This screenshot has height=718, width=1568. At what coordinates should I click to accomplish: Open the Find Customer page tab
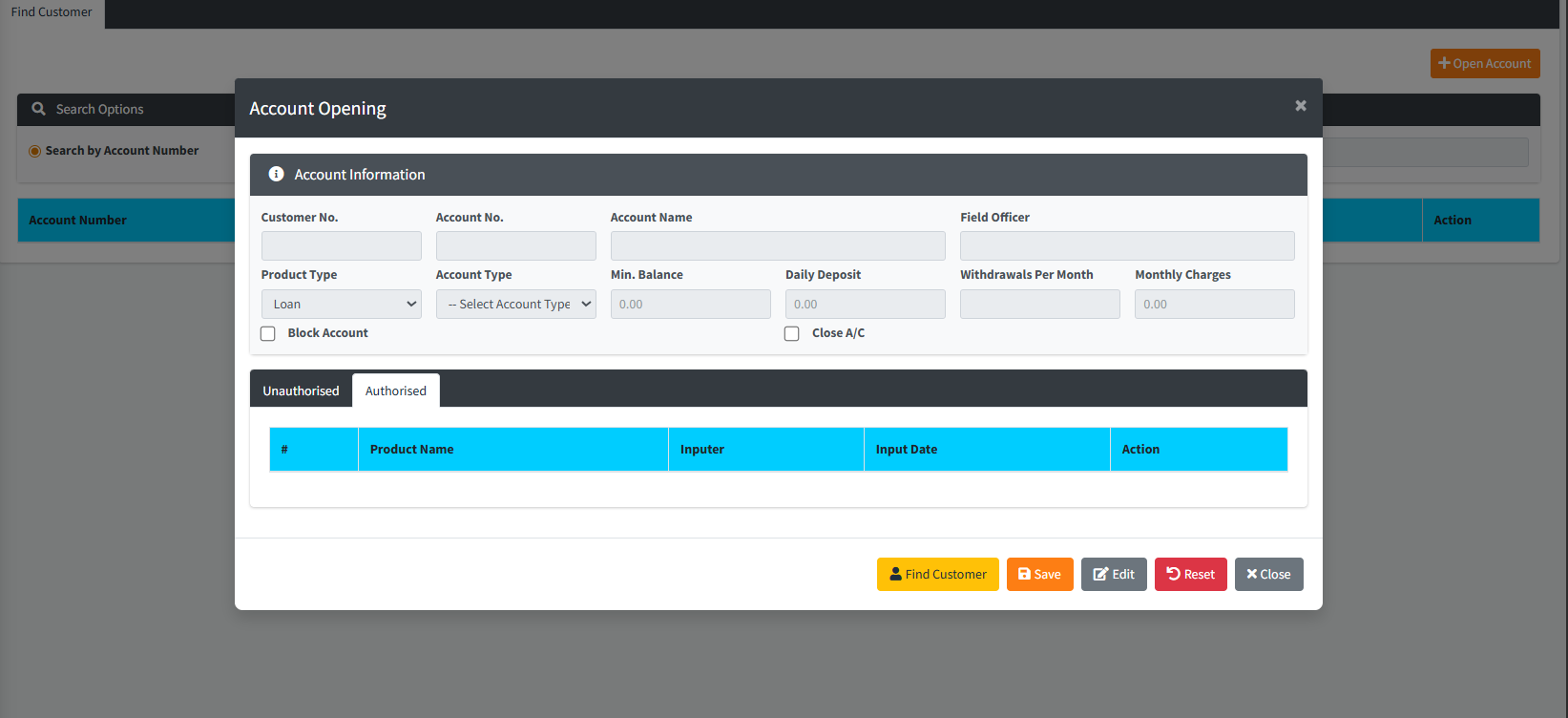tap(52, 12)
